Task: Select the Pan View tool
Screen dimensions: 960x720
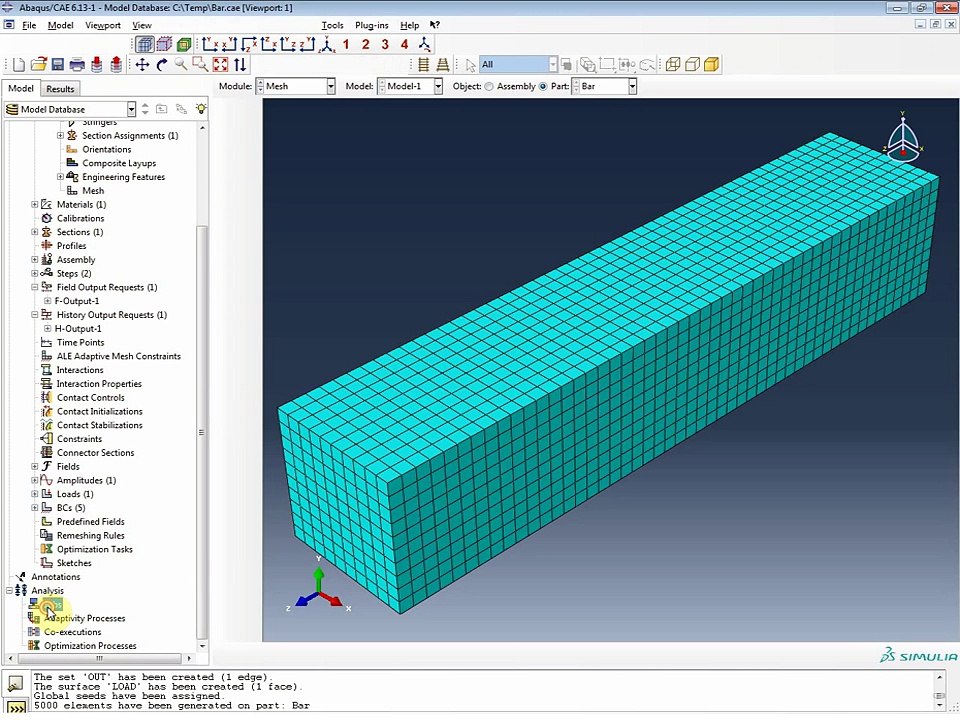Action: coord(142,64)
